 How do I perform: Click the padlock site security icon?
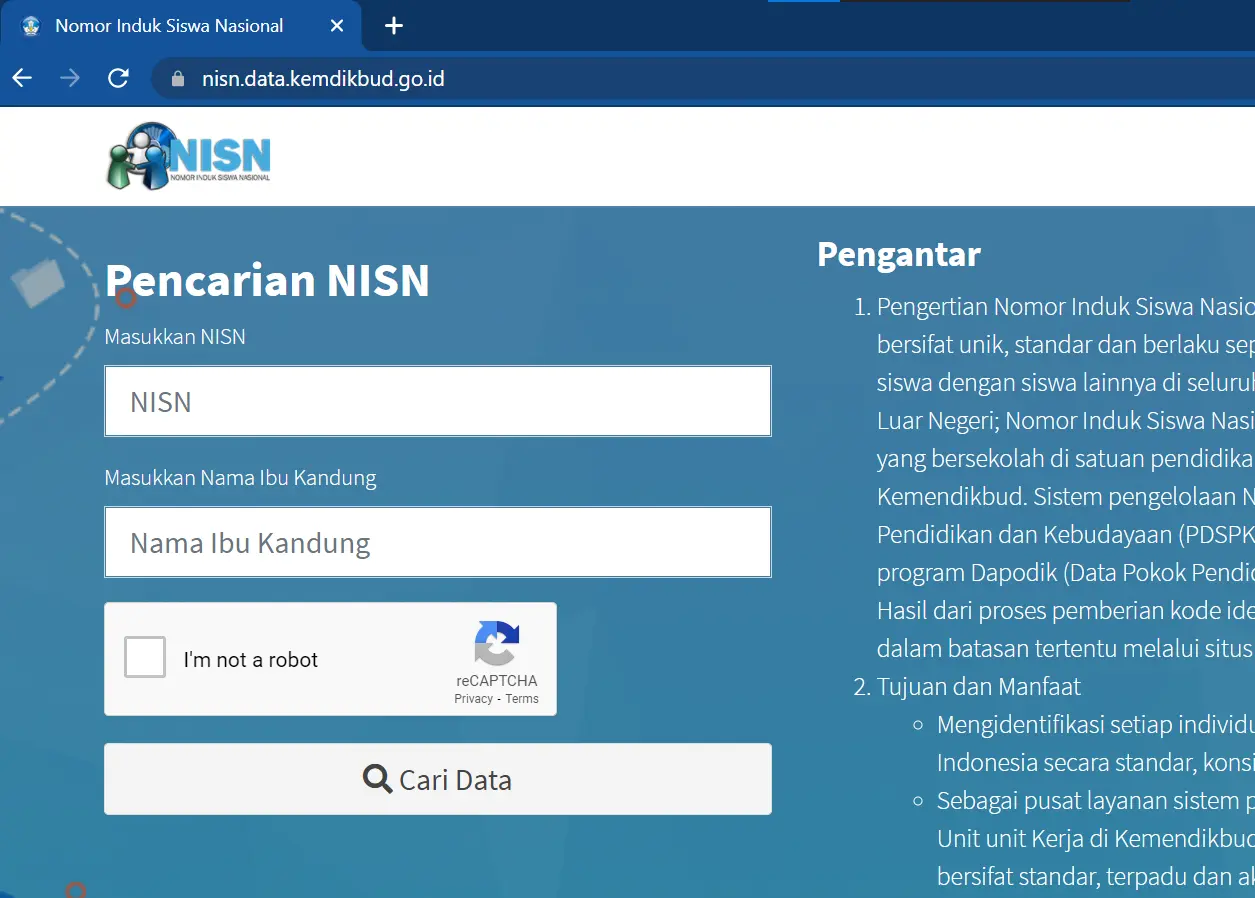point(179,79)
